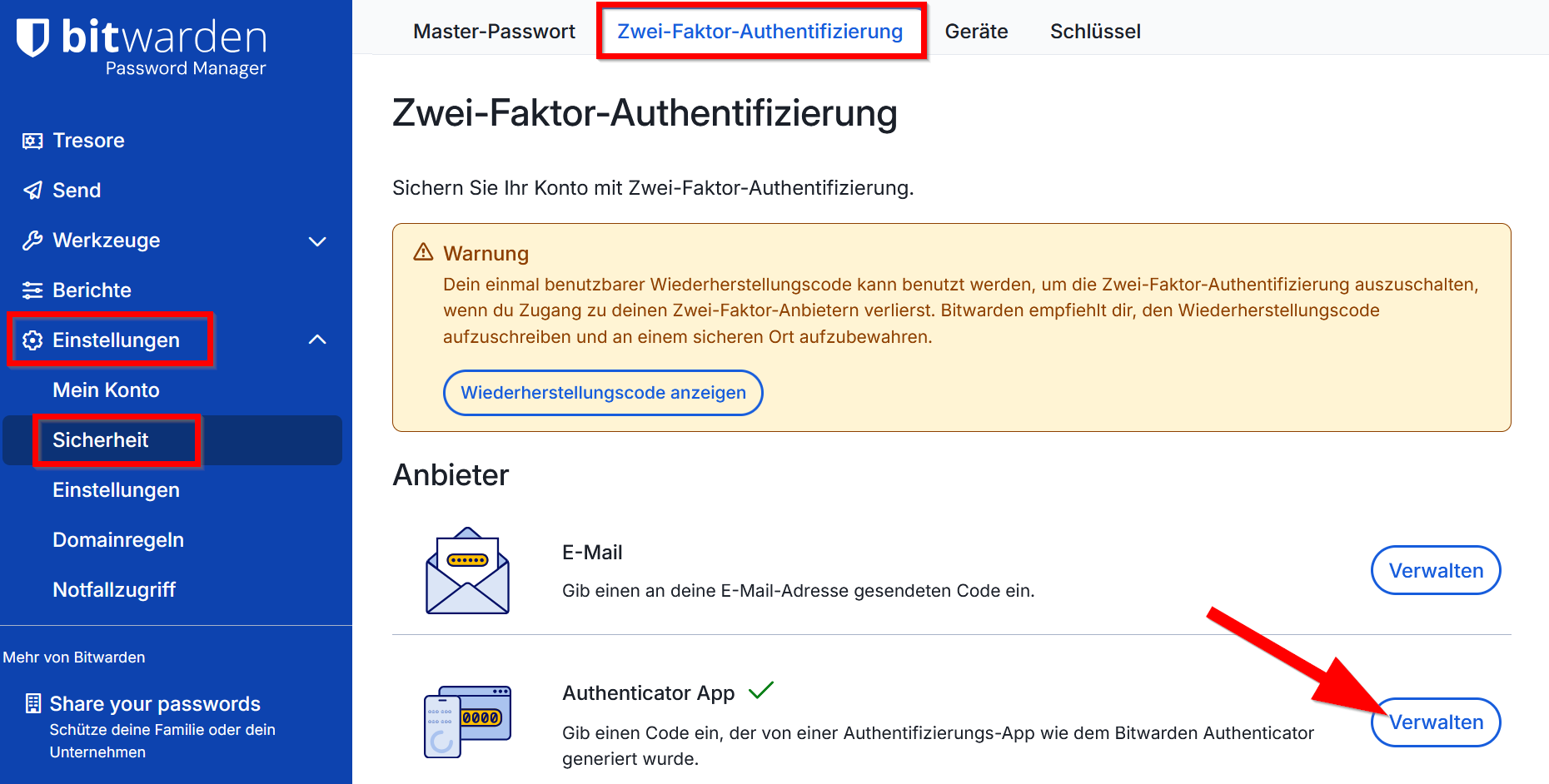Click the Werkzeuge wrench icon
The width and height of the screenshot is (1549, 784).
[x=32, y=241]
